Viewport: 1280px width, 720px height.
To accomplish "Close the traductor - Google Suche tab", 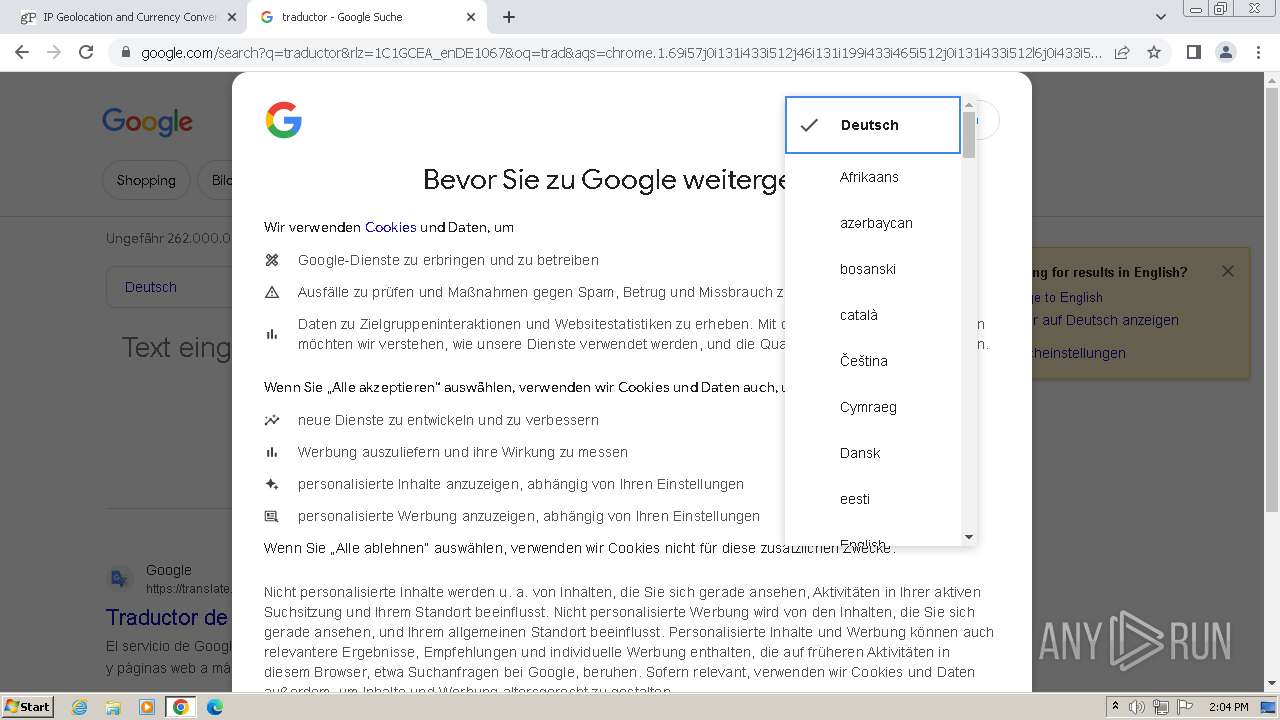I will [471, 17].
